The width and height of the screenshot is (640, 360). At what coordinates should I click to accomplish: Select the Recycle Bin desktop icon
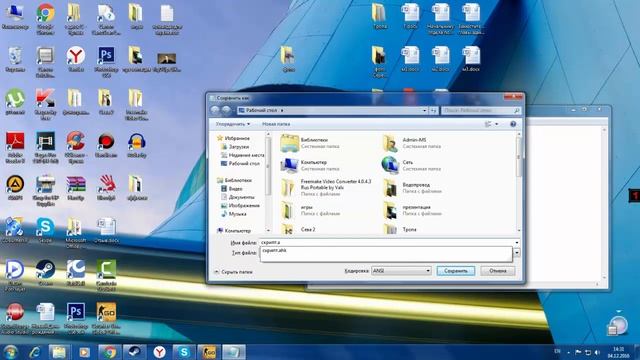pyautogui.click(x=15, y=59)
